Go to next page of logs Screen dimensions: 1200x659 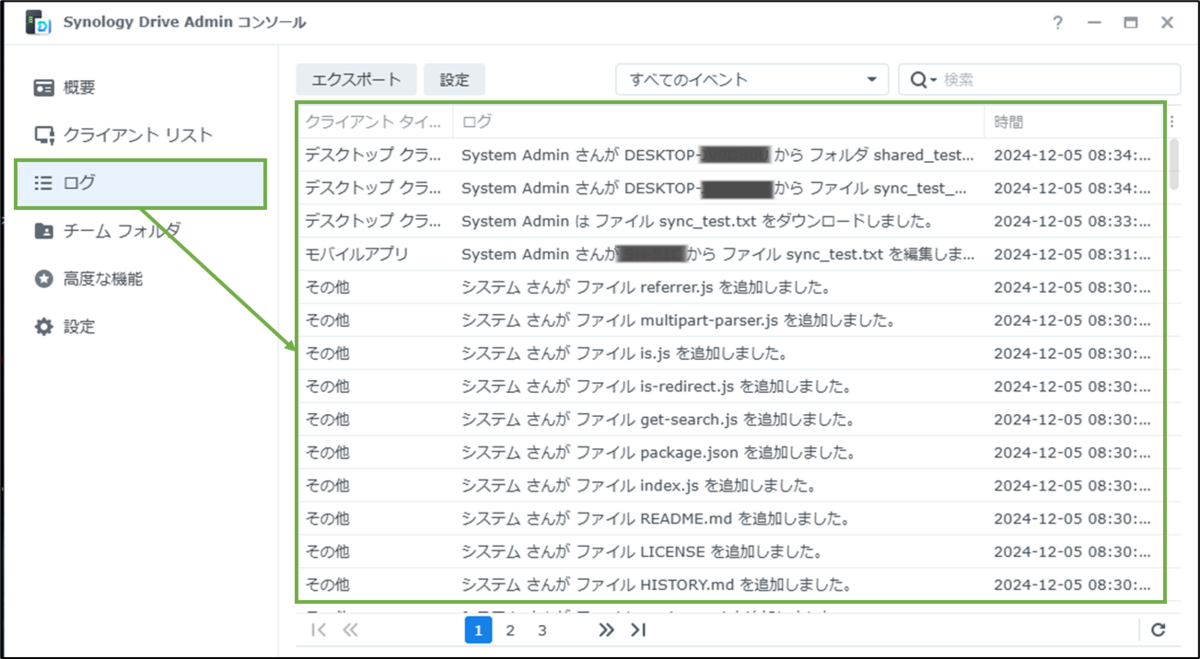(x=606, y=630)
